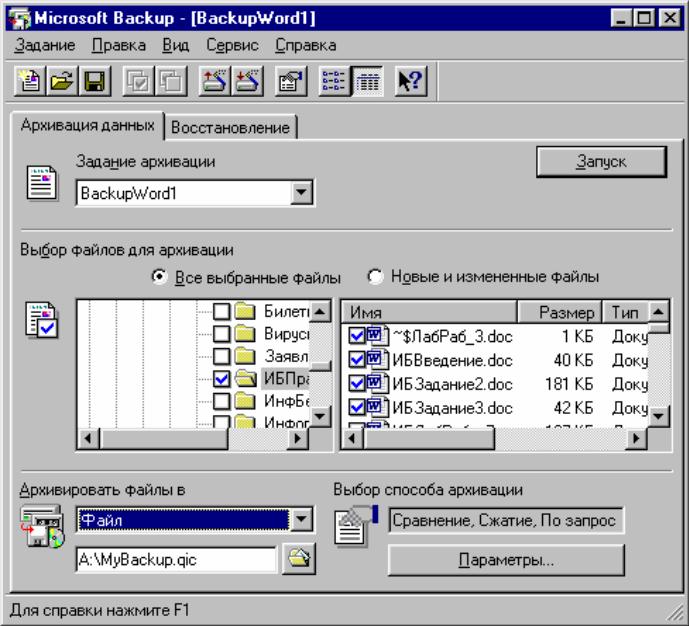Sort files by the Размер column header
The image size is (689, 626).
click(559, 312)
